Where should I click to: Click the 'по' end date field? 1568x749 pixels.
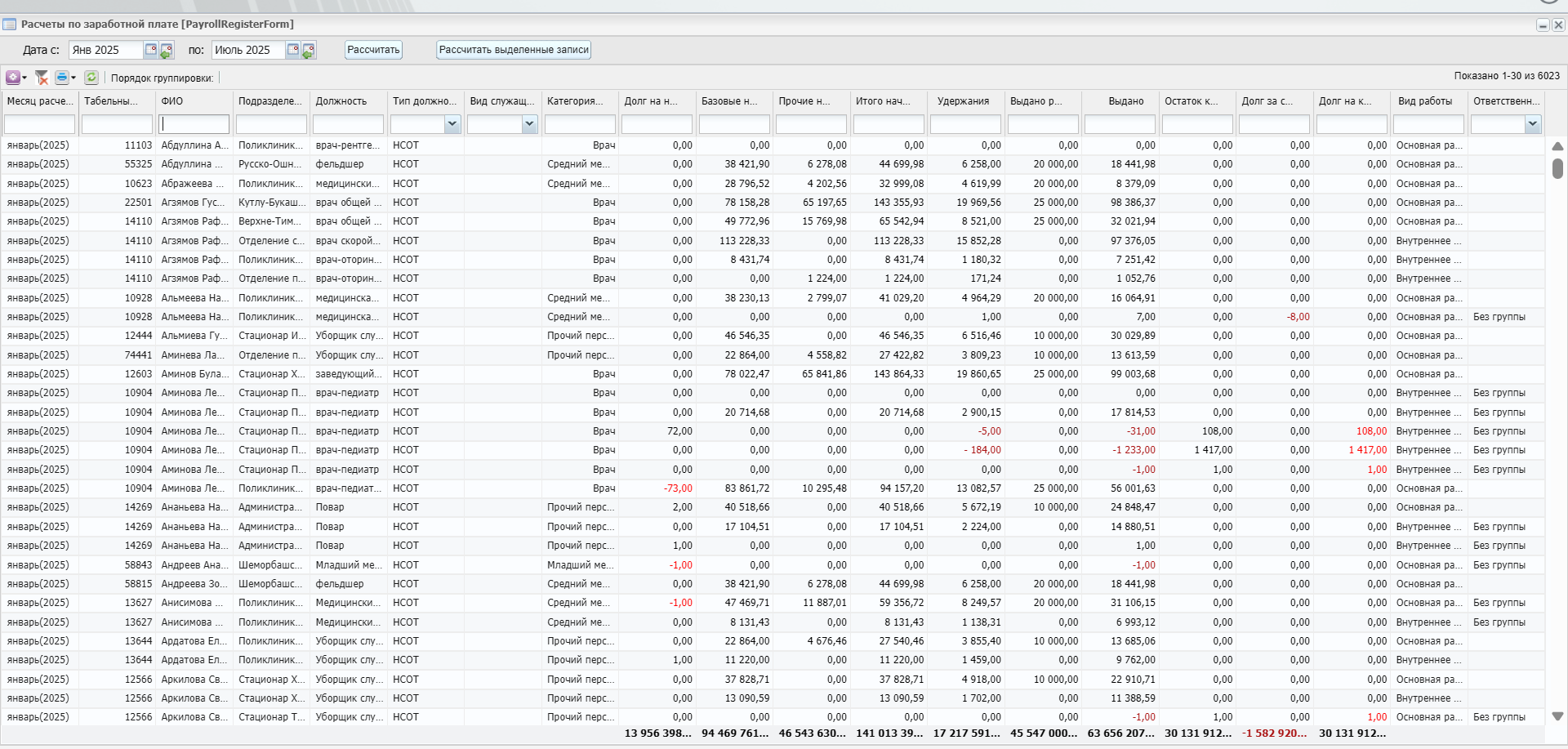(248, 50)
